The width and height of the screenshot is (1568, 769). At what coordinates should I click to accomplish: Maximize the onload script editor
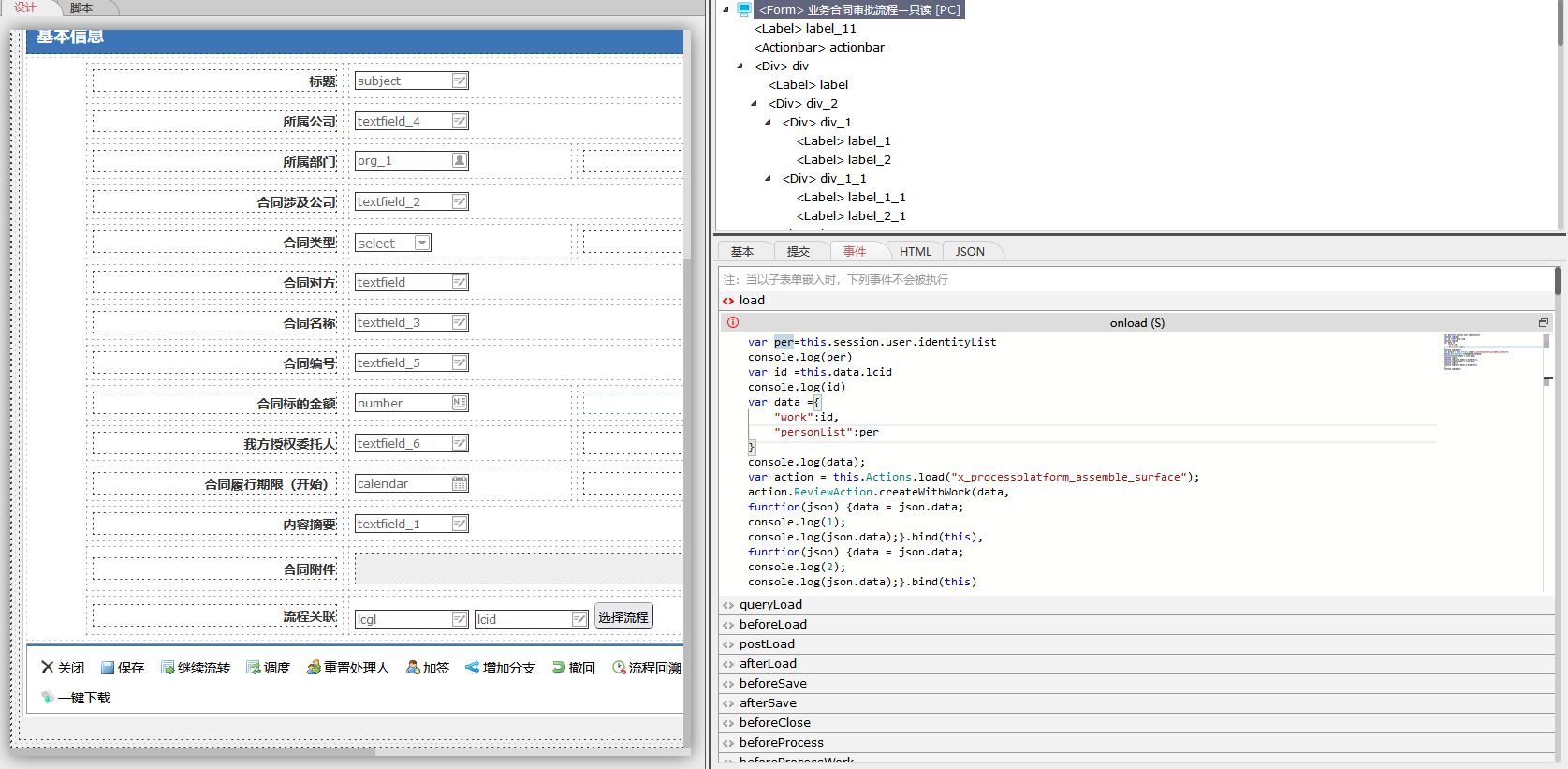(x=1544, y=322)
